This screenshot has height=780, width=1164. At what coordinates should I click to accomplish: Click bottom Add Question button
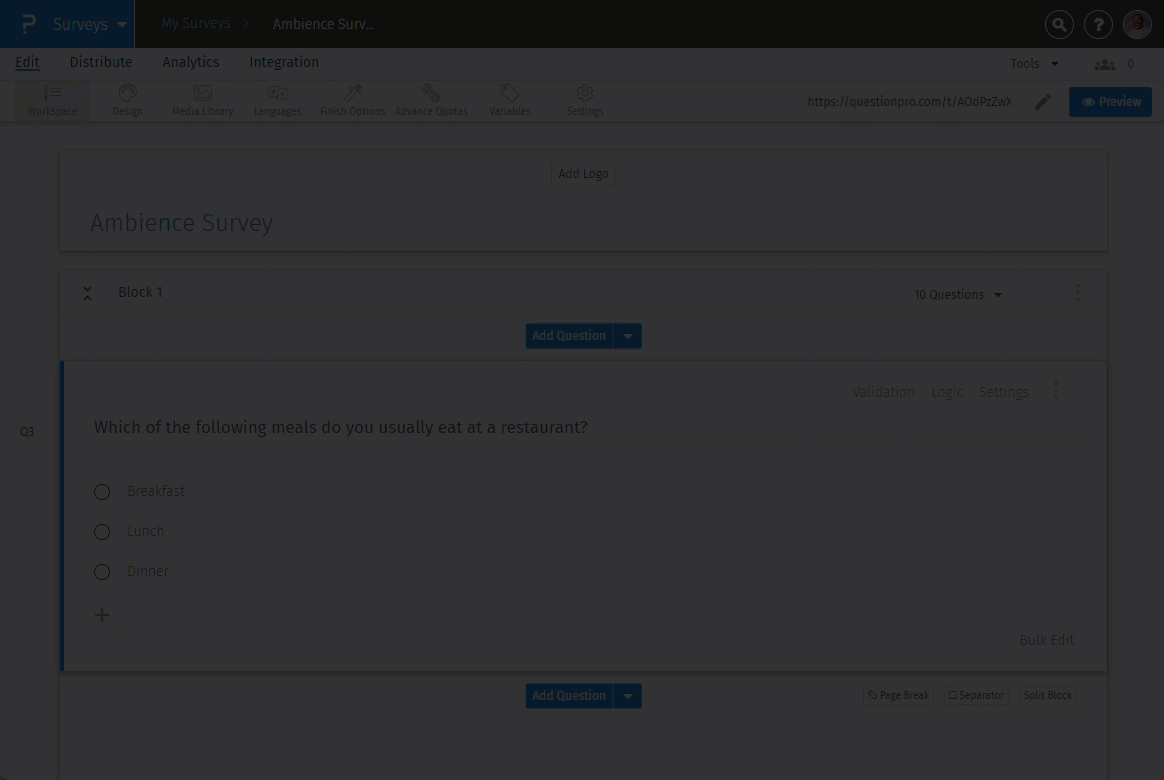pos(569,696)
